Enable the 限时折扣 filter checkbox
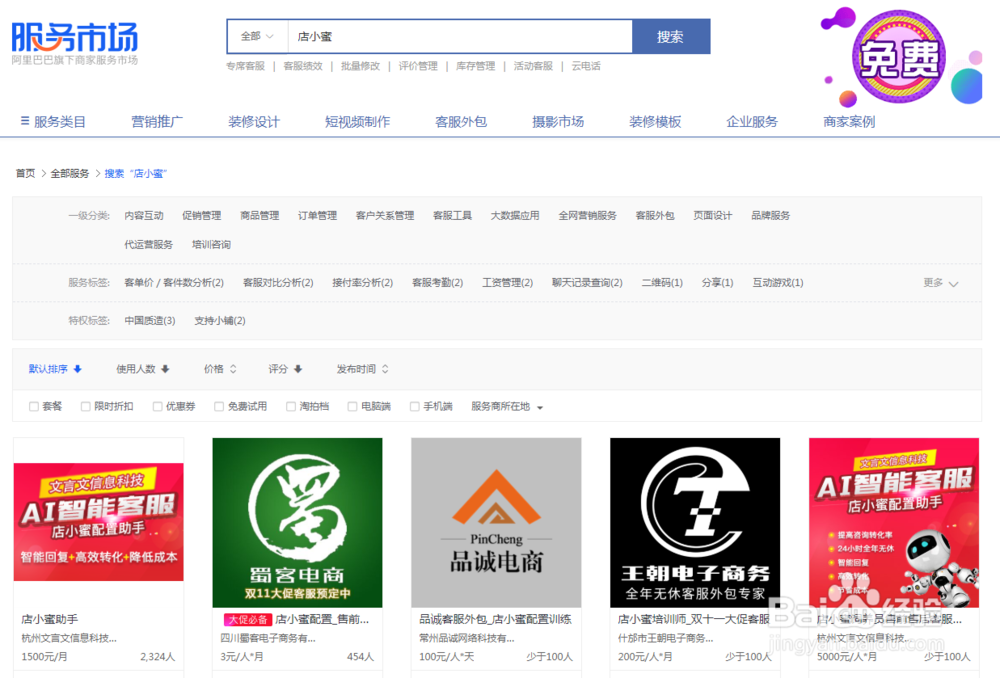The image size is (1000, 678). (x=85, y=406)
